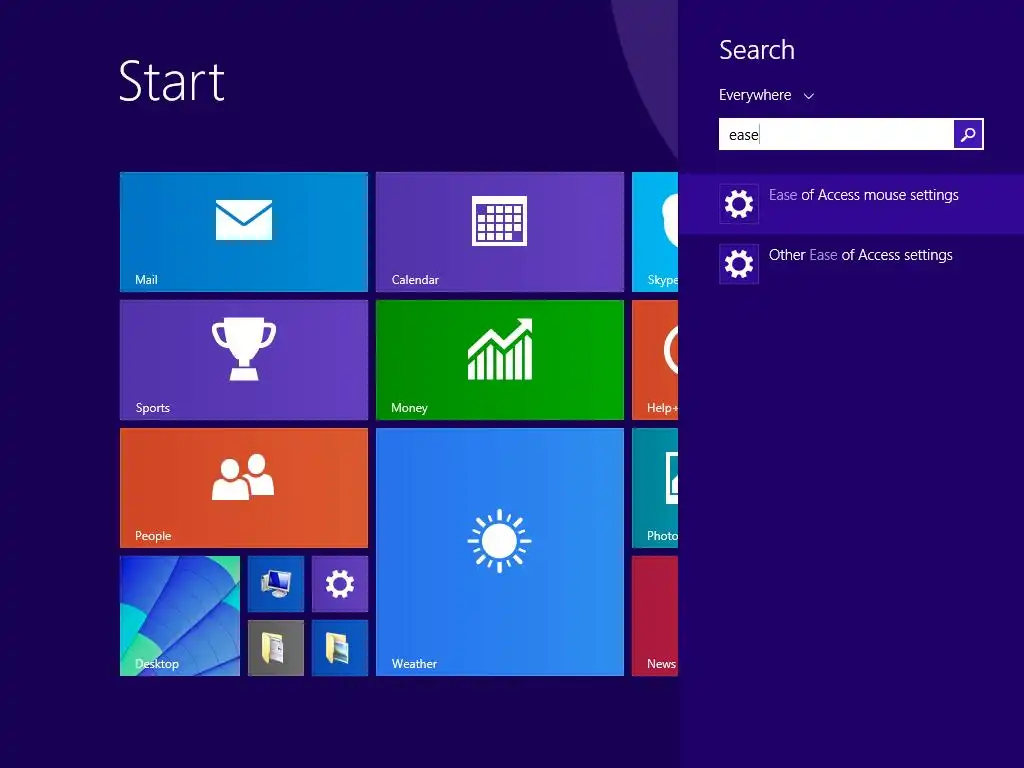Open the Documents folder tile
The width and height of the screenshot is (1024, 768).
(276, 648)
